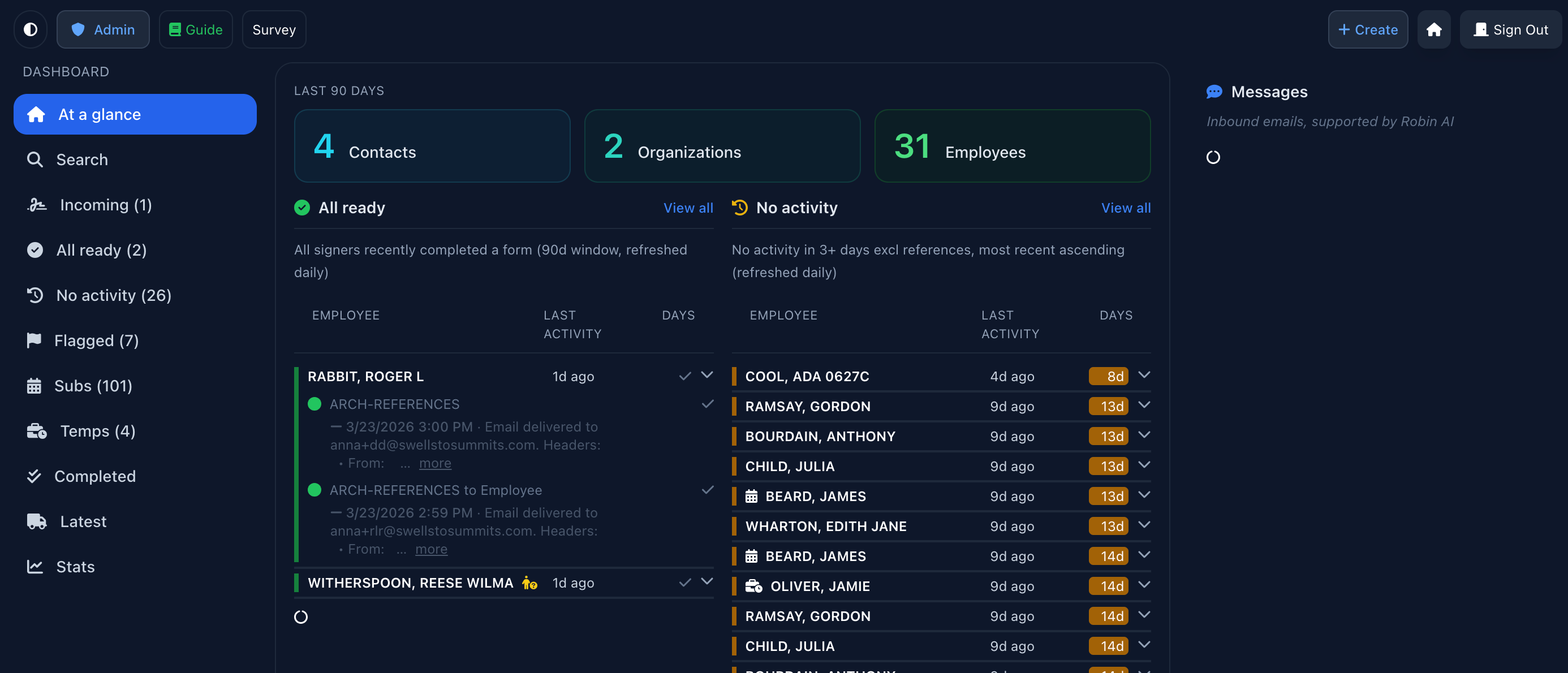Click View all for No activity
This screenshot has width=1568, height=673.
[x=1126, y=208]
